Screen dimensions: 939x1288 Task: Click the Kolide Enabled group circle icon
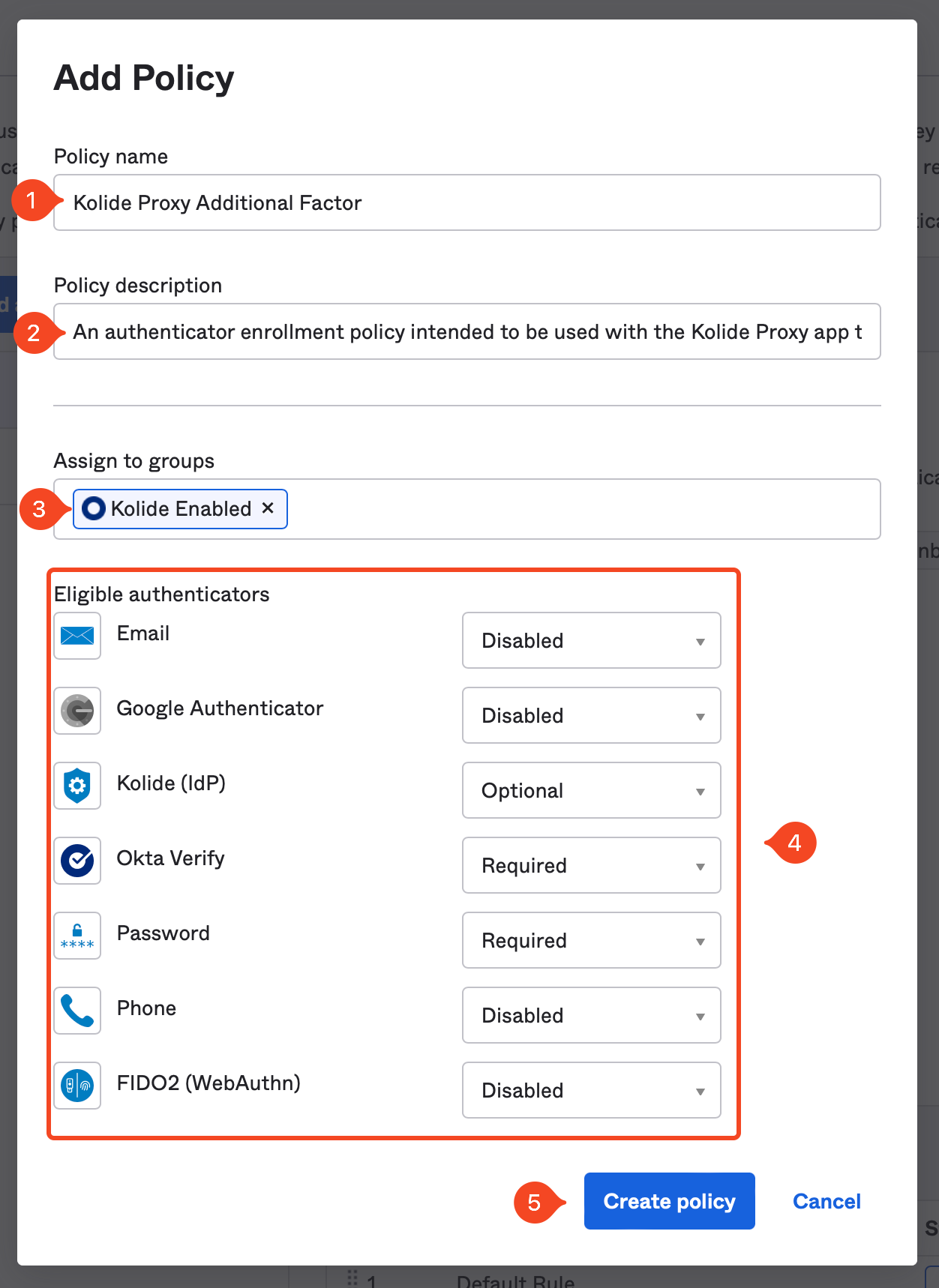(x=94, y=508)
